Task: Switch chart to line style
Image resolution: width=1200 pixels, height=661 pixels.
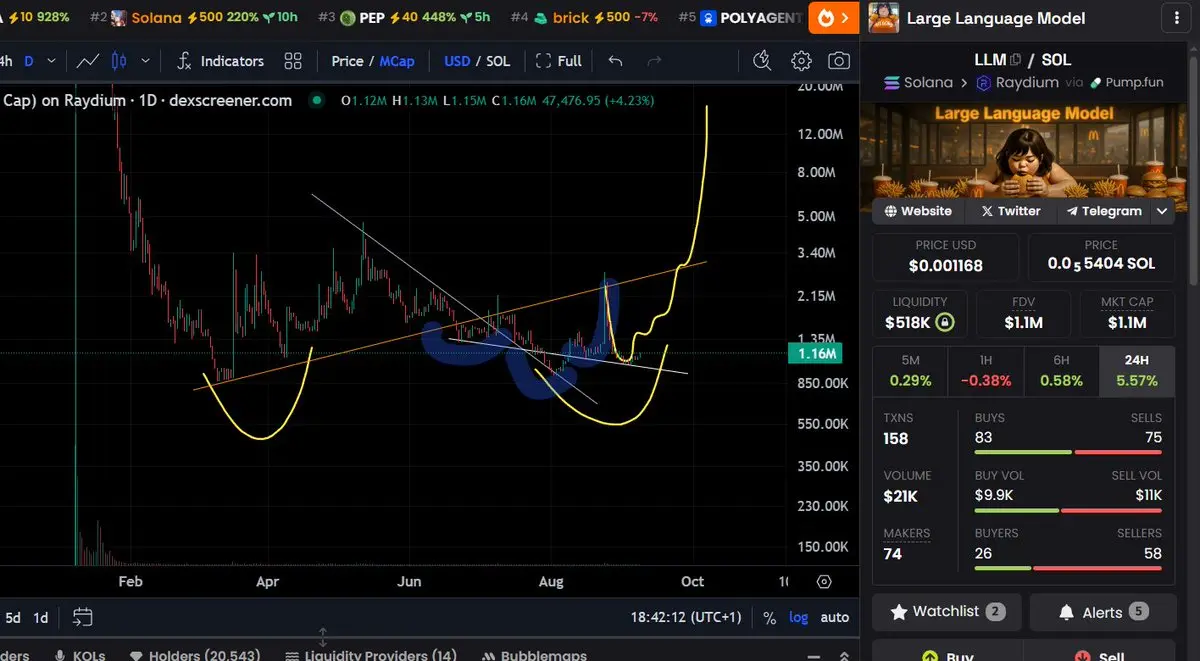Action: pos(88,61)
